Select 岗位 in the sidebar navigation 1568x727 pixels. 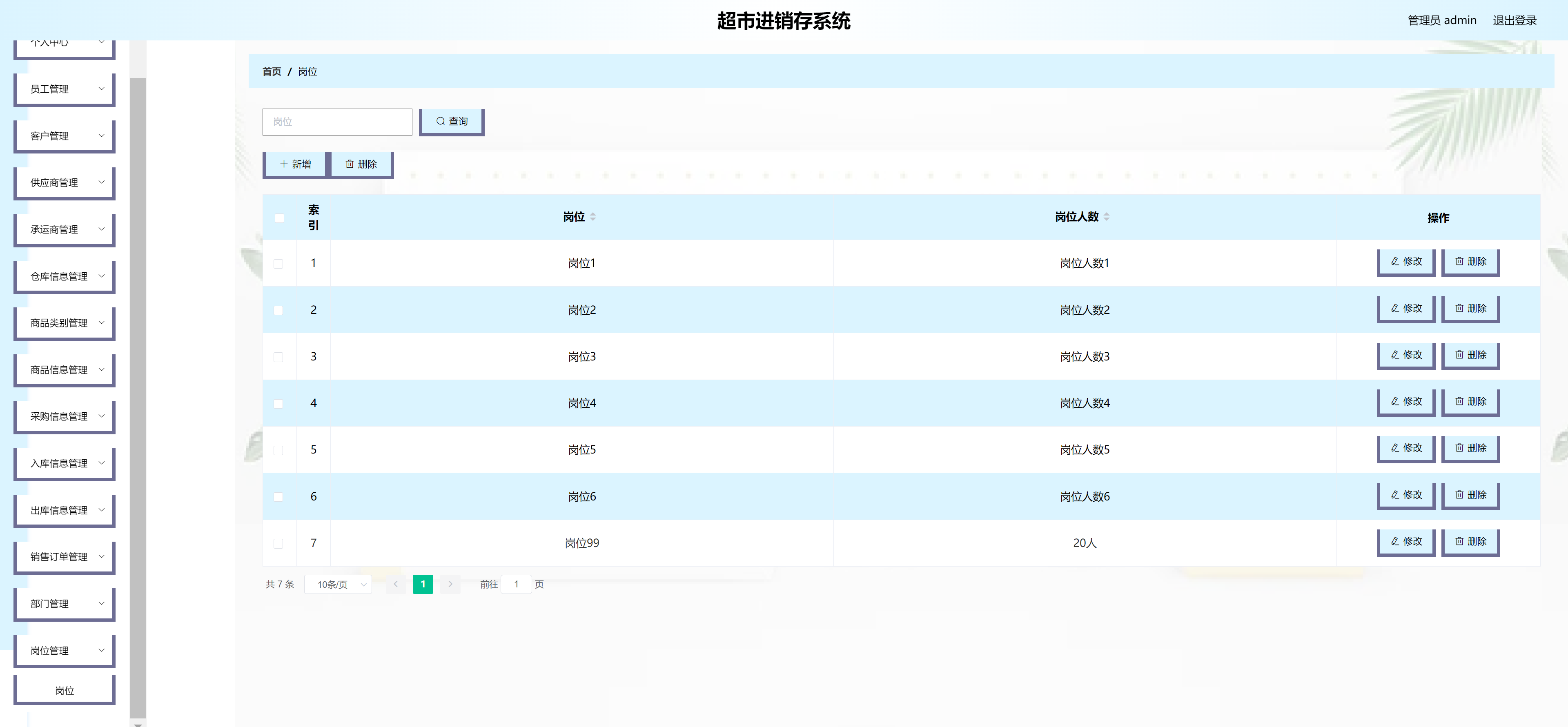(64, 689)
